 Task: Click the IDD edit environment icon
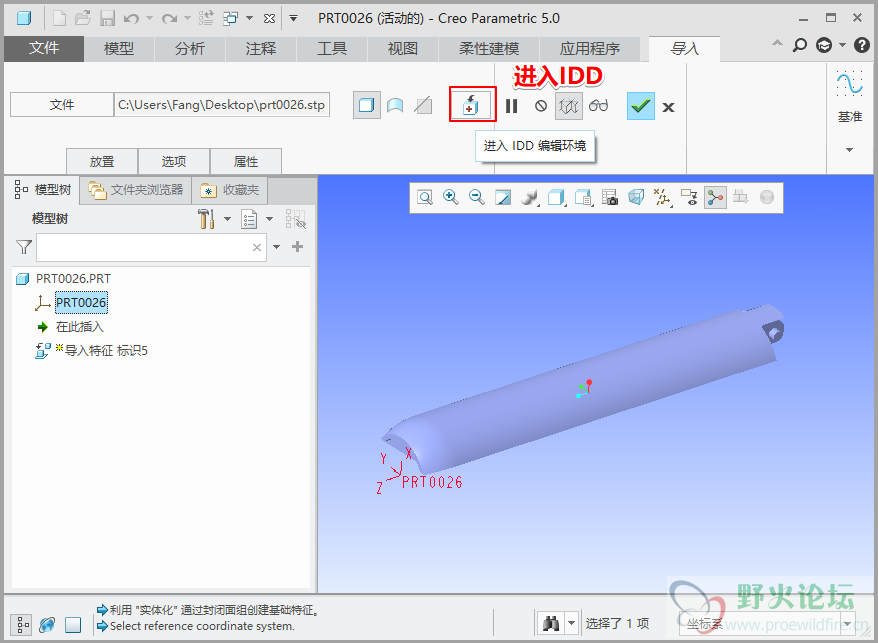(471, 105)
